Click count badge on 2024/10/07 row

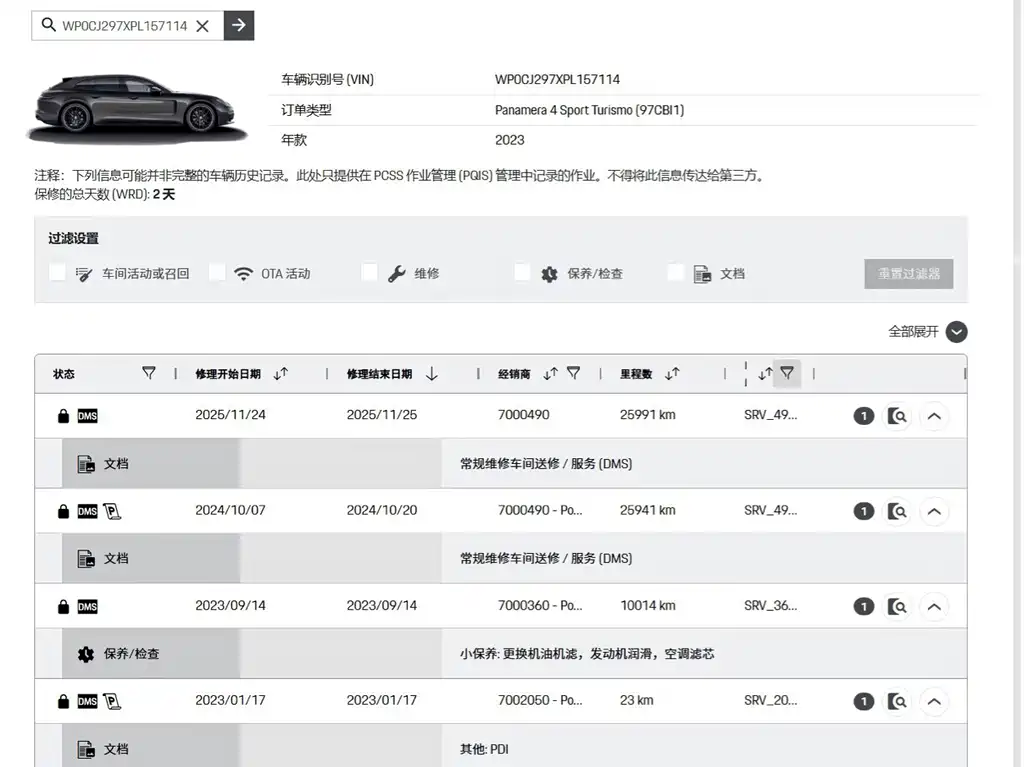863,512
